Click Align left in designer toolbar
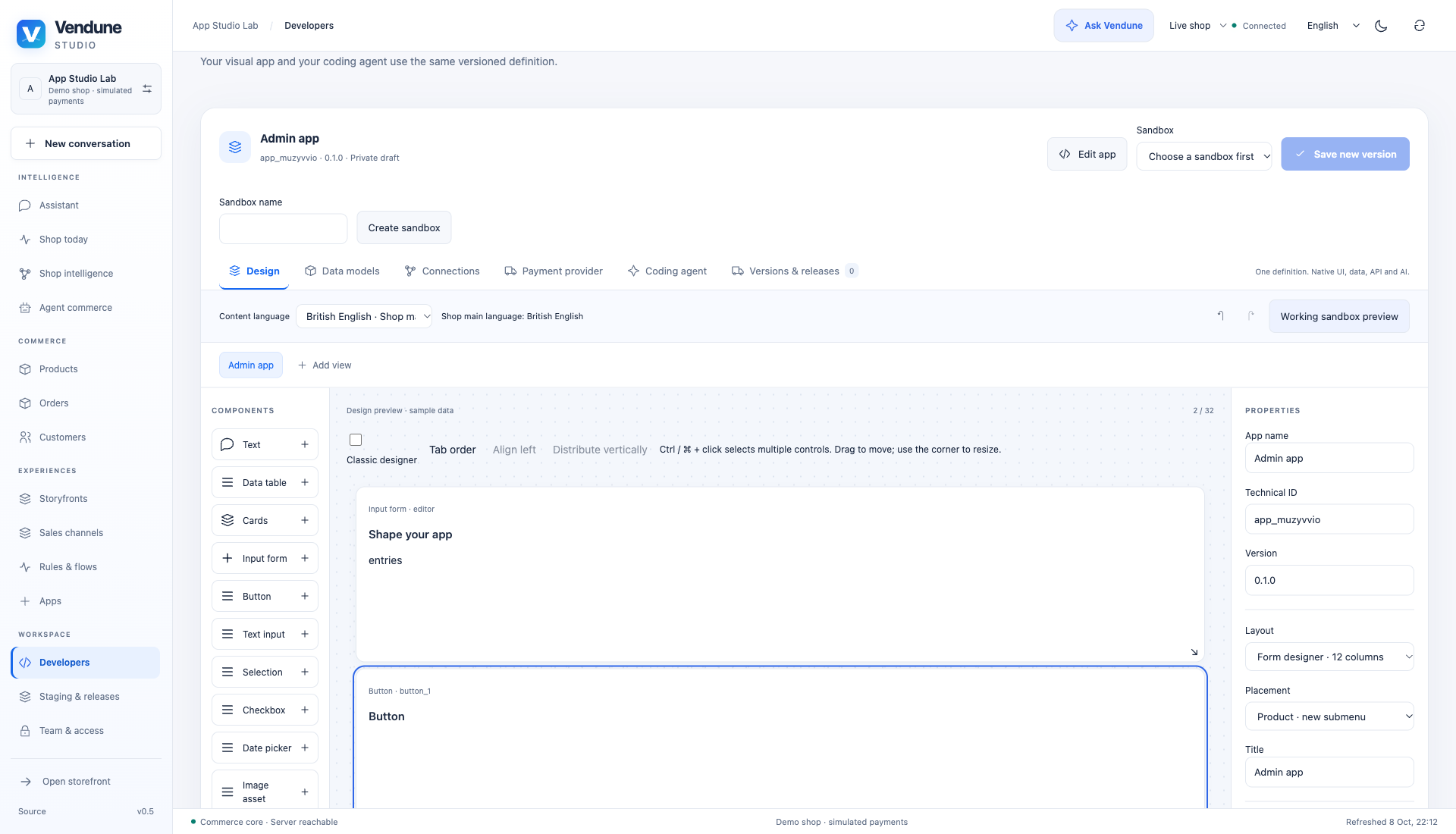 point(514,450)
